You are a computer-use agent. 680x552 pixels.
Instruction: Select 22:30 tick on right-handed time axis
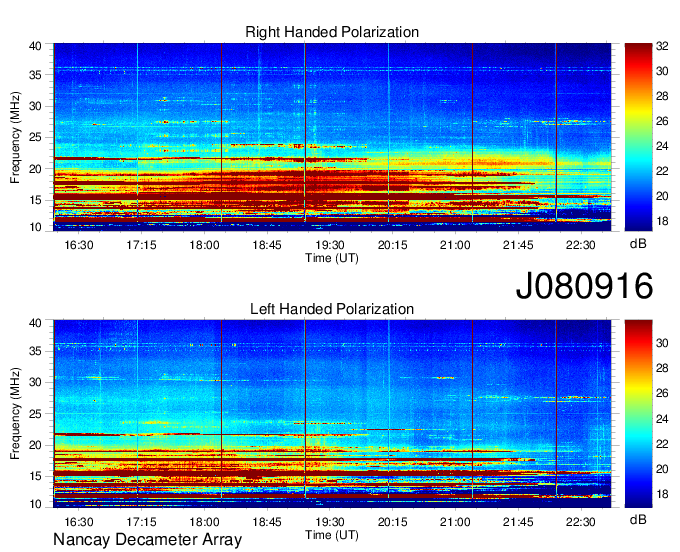(x=581, y=245)
